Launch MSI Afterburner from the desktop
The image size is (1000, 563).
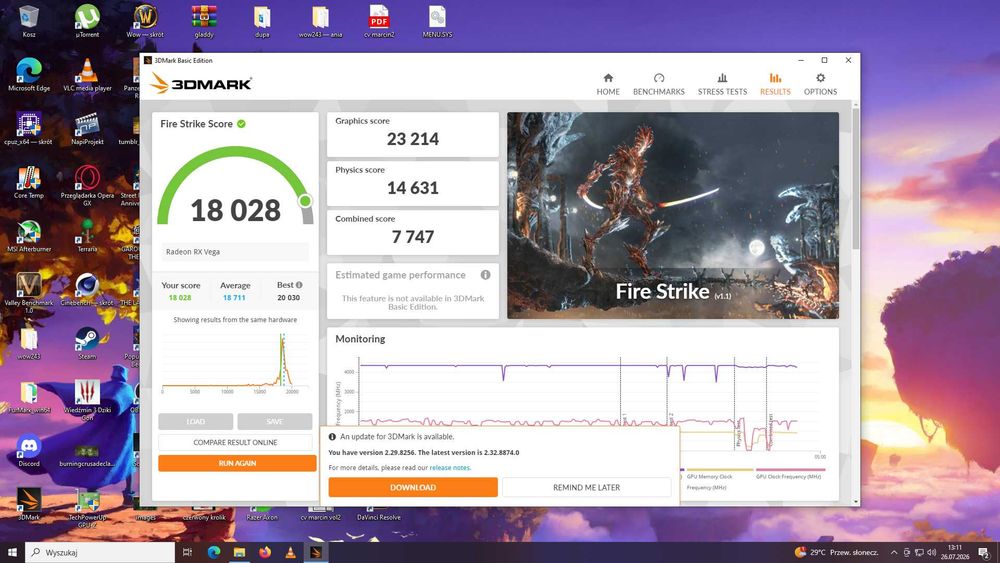[x=29, y=235]
